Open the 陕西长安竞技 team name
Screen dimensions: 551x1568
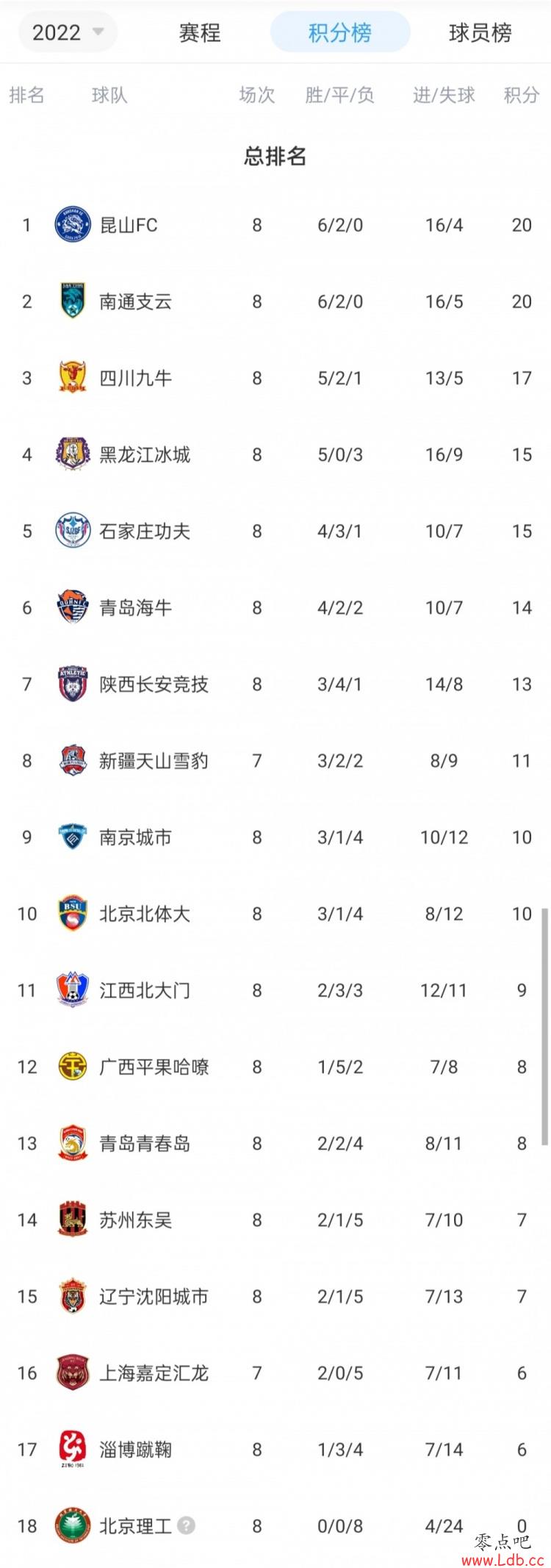click(154, 684)
